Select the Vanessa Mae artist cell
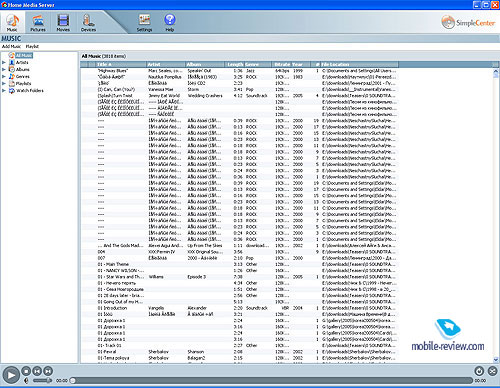 160,89
